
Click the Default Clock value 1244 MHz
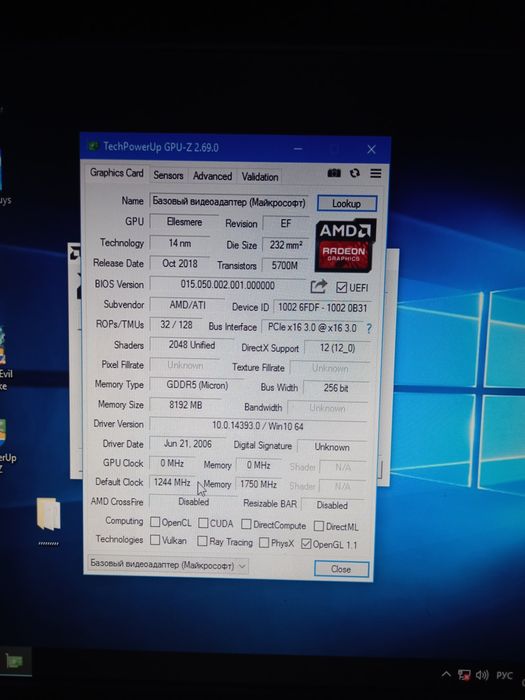click(x=172, y=483)
